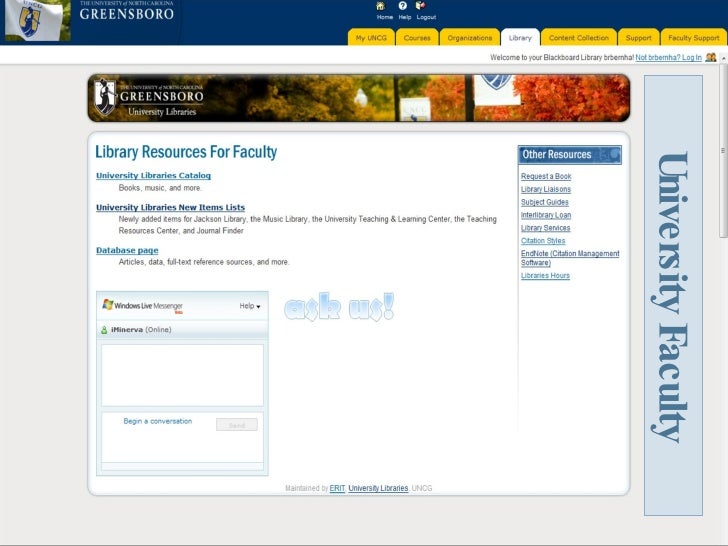
Task: Open the Messenger Help dropdown
Action: pyautogui.click(x=250, y=306)
